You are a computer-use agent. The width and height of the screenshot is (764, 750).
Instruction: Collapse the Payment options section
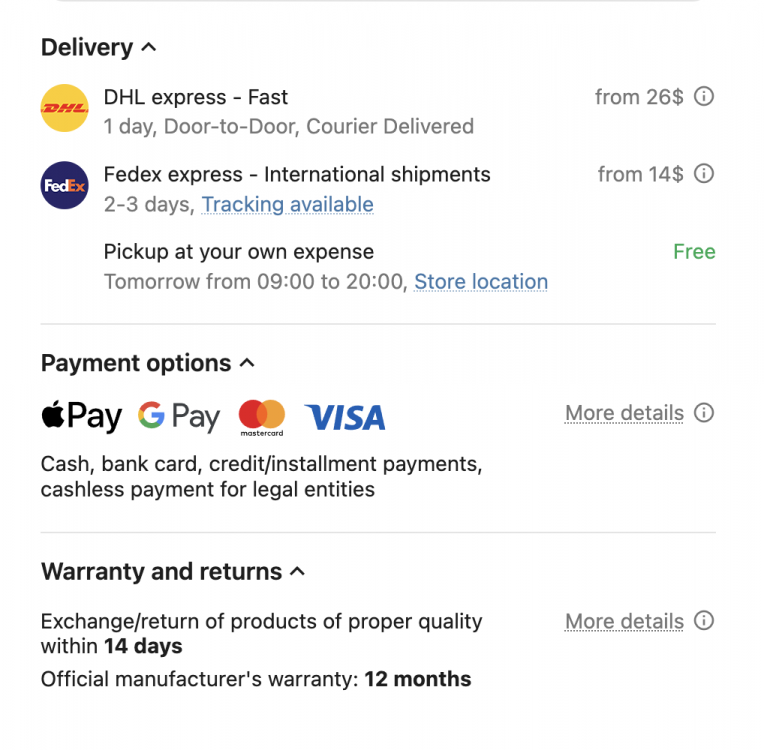(x=247, y=363)
